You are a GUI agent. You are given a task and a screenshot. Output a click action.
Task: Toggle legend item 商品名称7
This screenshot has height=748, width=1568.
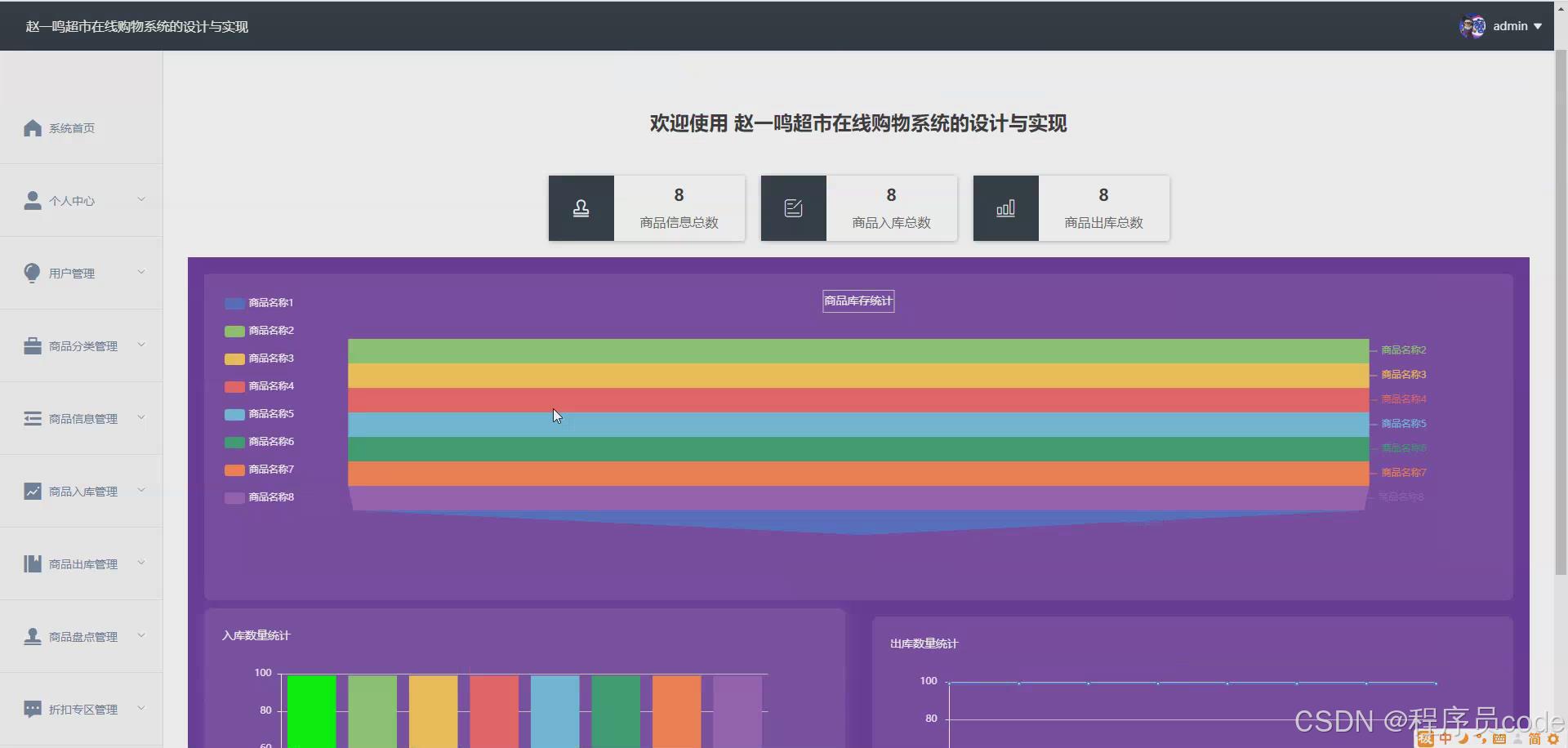click(x=259, y=470)
